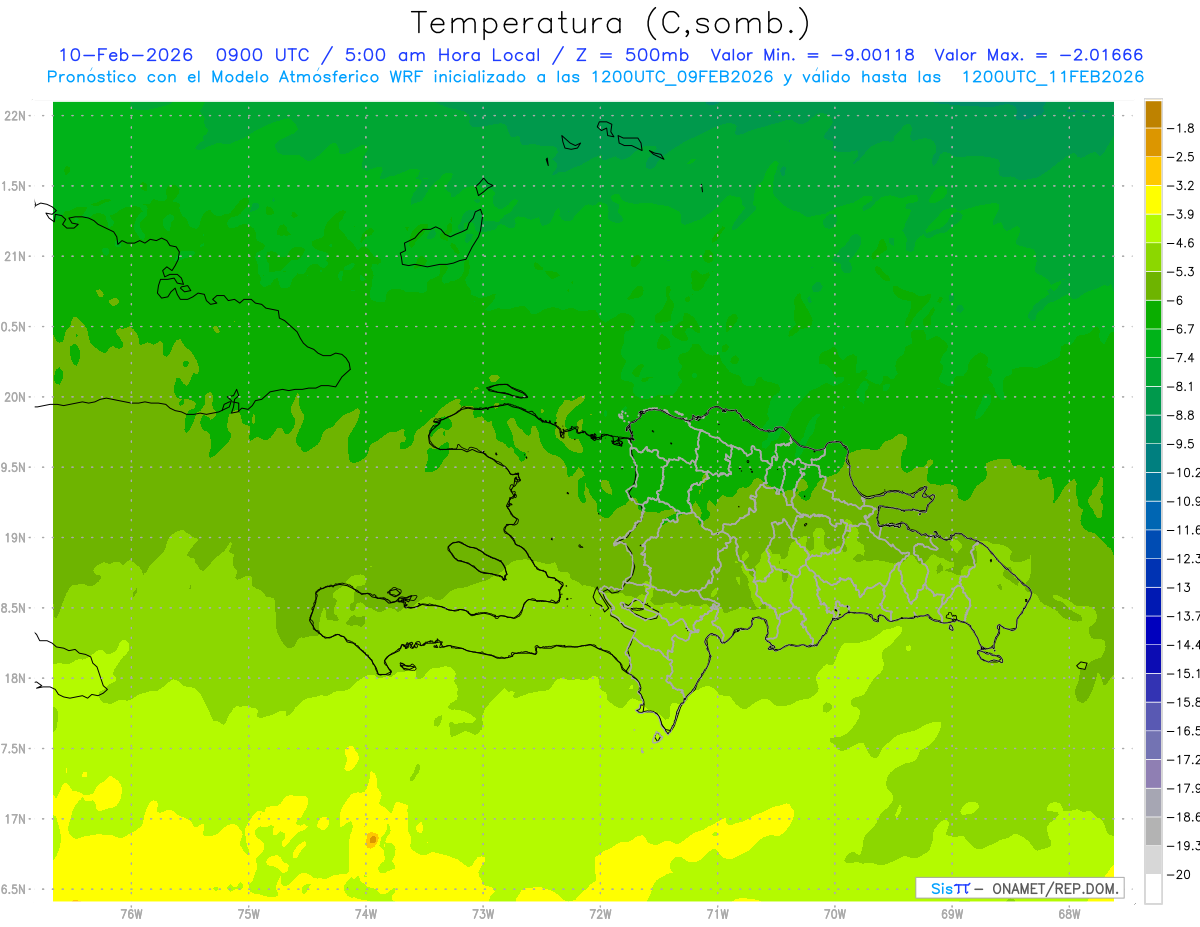The image size is (1200, 927).
Task: Click the "70W" longitude axis label
Action: (835, 913)
